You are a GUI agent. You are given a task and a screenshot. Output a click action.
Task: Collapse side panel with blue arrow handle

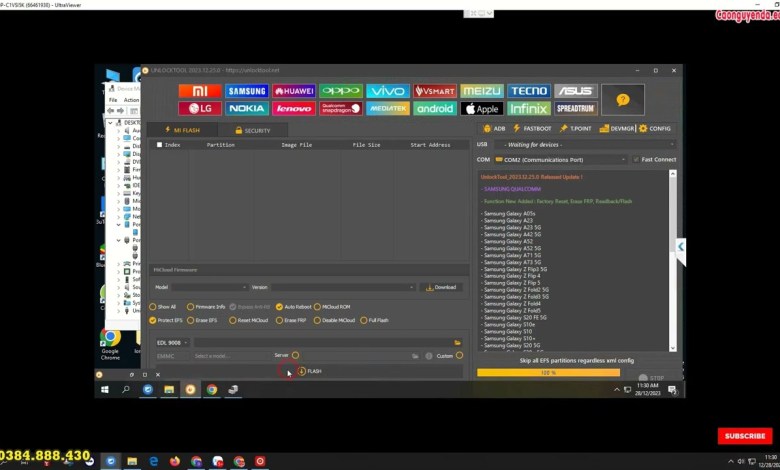pyautogui.click(x=681, y=247)
